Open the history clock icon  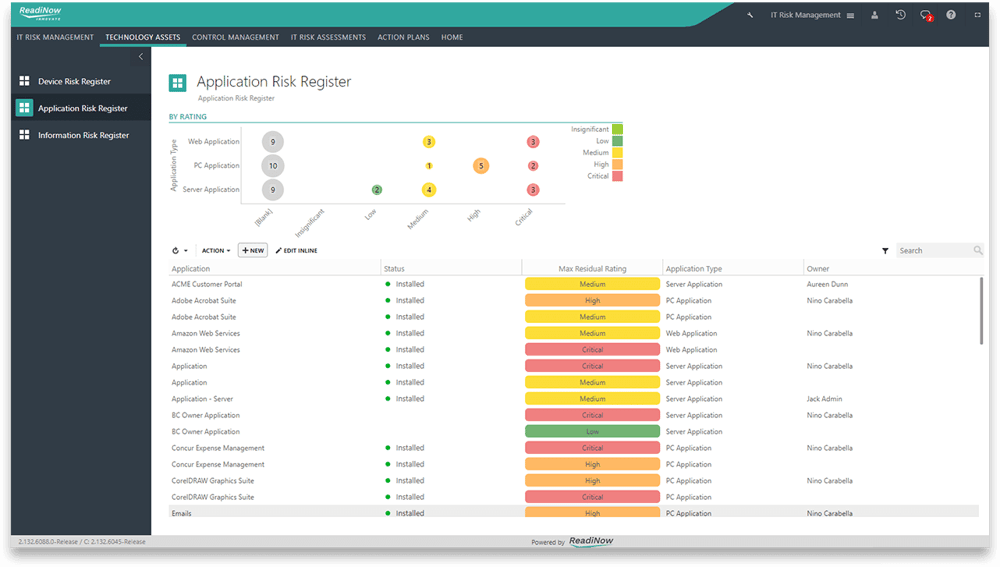click(x=901, y=15)
